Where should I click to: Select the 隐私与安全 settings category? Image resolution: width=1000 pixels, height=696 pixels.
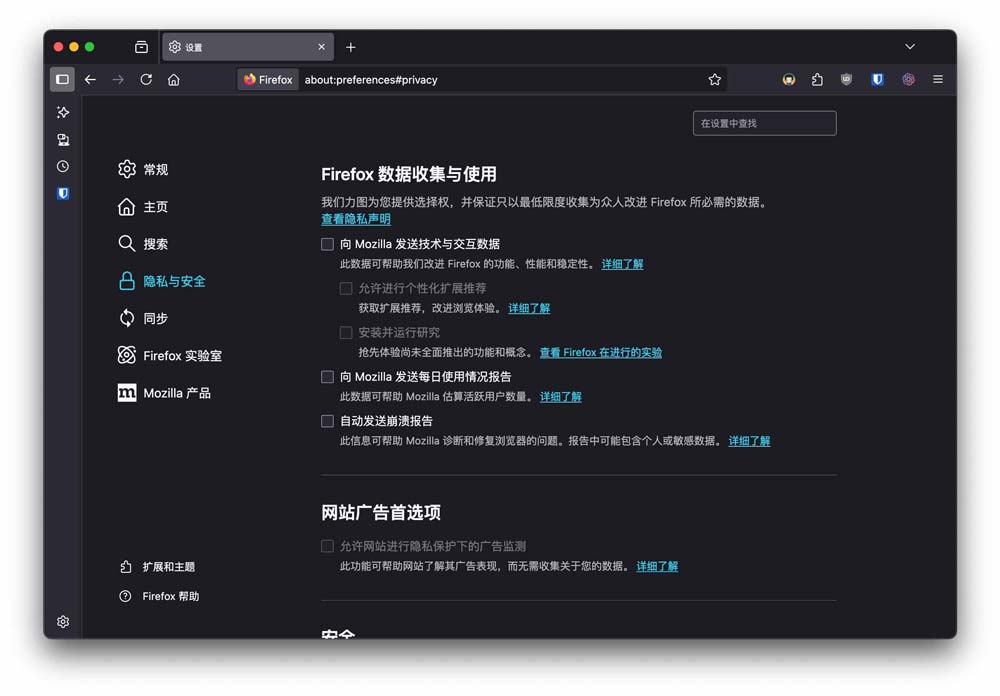click(162, 281)
